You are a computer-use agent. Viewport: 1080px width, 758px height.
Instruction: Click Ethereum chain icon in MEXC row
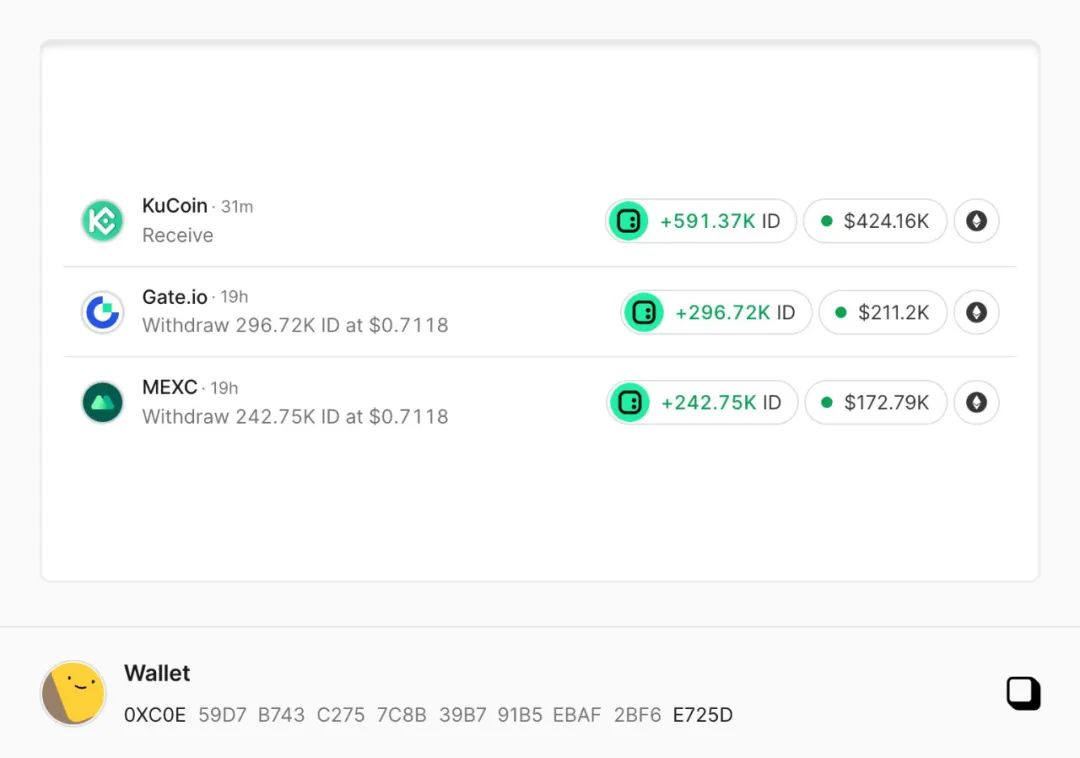click(976, 402)
